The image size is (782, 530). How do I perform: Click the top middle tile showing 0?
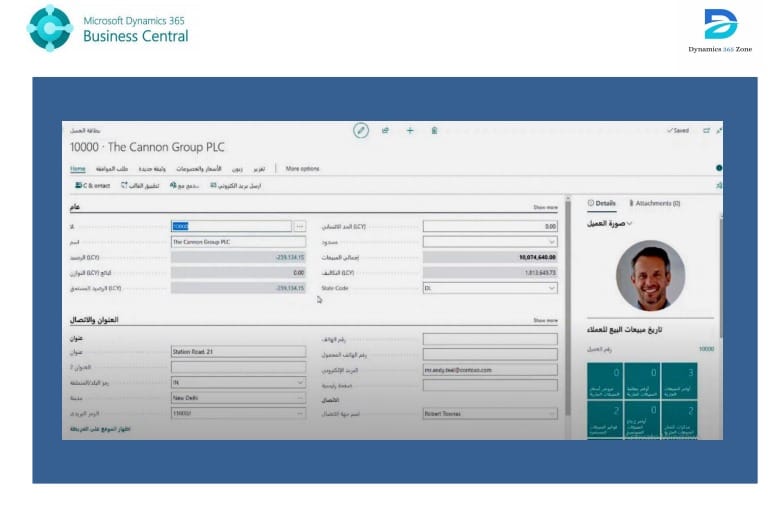tap(642, 381)
